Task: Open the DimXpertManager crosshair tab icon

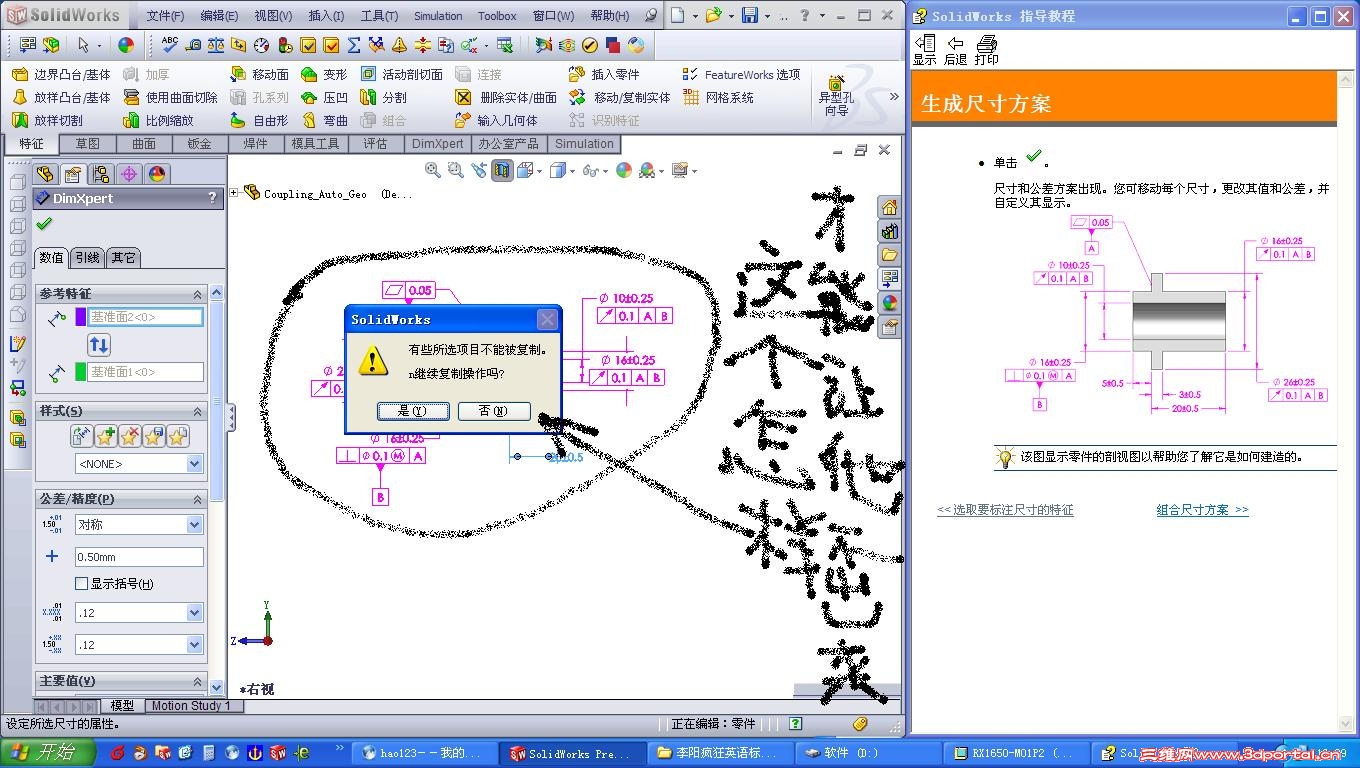Action: click(129, 174)
